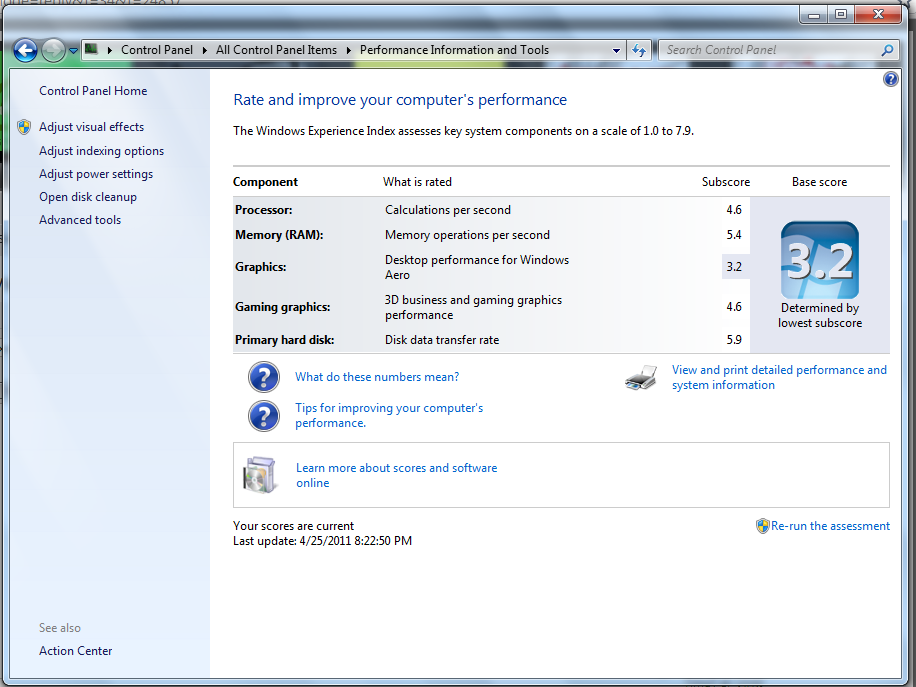The height and width of the screenshot is (687, 916).
Task: Click the blue Back arrow button
Action: 25,50
